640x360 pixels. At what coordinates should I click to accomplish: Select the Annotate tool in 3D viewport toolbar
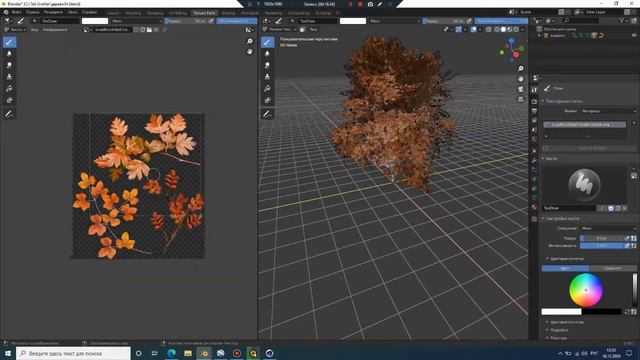[x=268, y=115]
